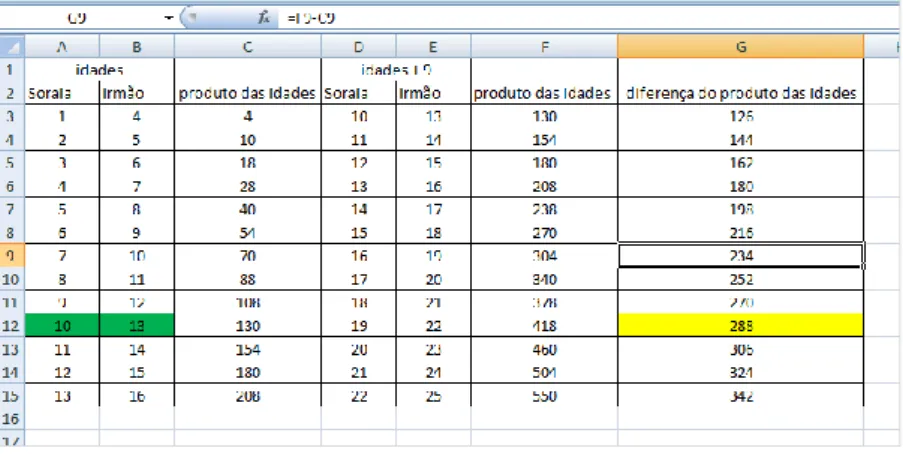
Task: Select row 16 header
Action: [x=12, y=419]
